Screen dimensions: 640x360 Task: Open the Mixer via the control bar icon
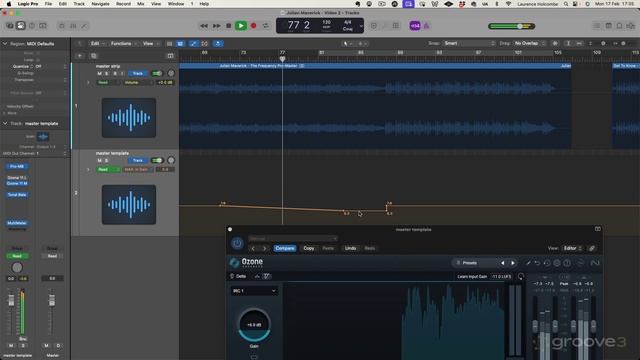point(73,26)
